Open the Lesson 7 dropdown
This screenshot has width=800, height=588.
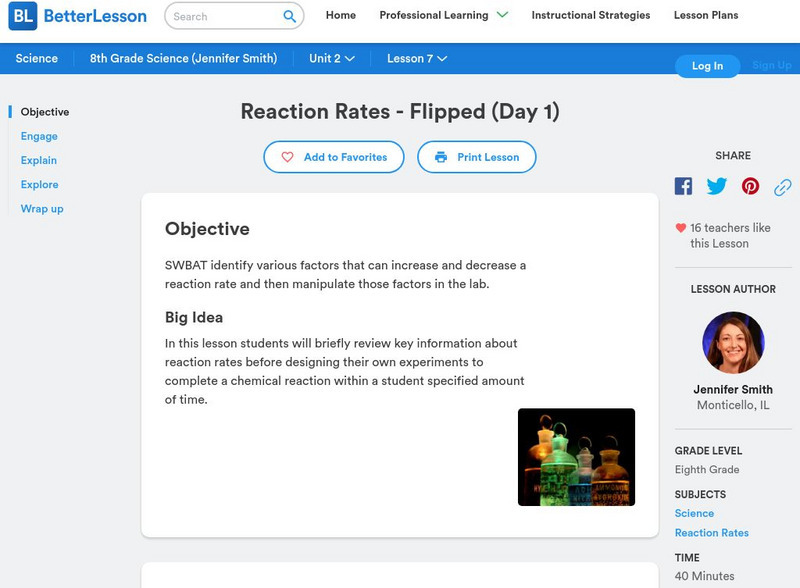pos(417,58)
